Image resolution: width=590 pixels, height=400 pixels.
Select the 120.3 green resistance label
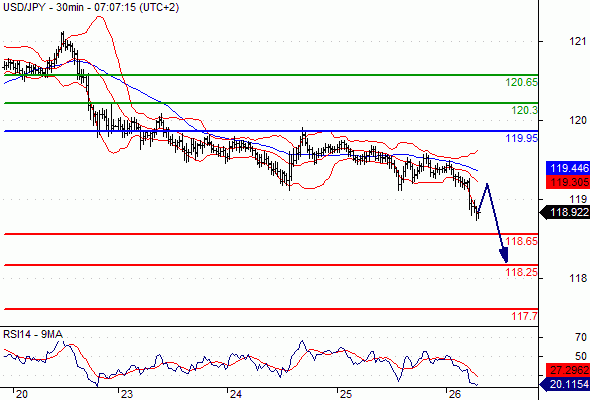click(x=525, y=110)
